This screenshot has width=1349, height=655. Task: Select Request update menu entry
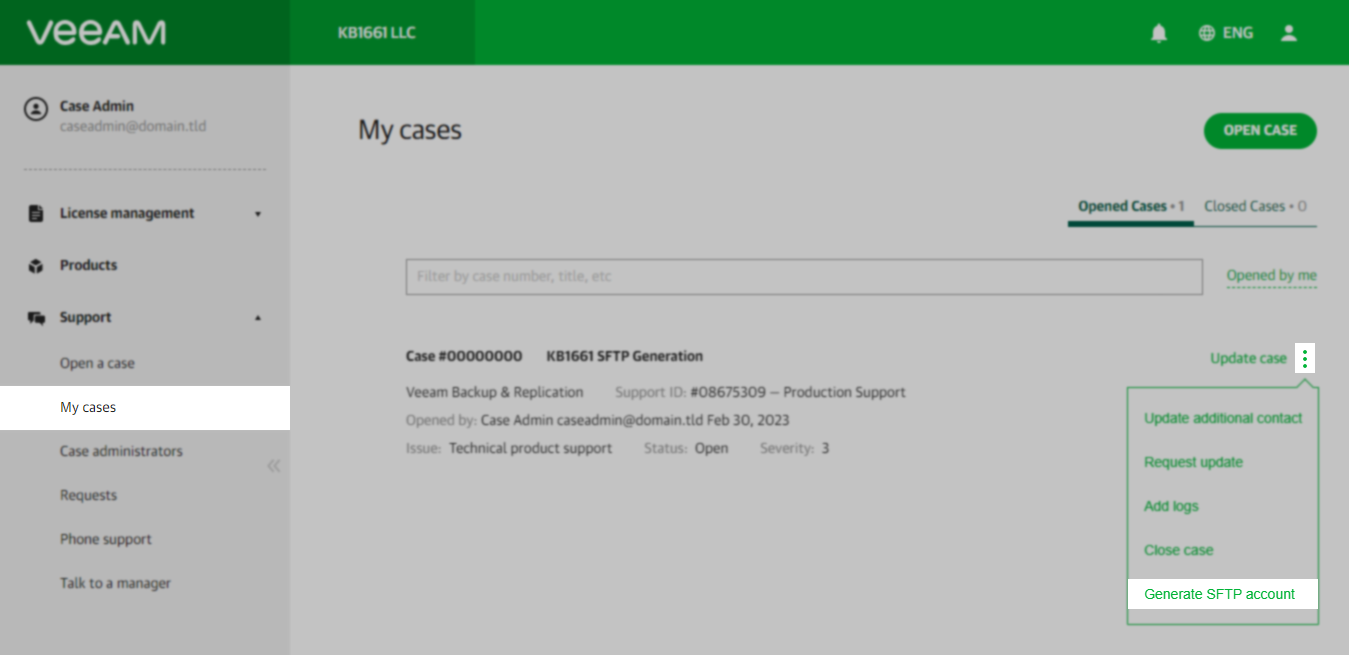tap(1193, 462)
